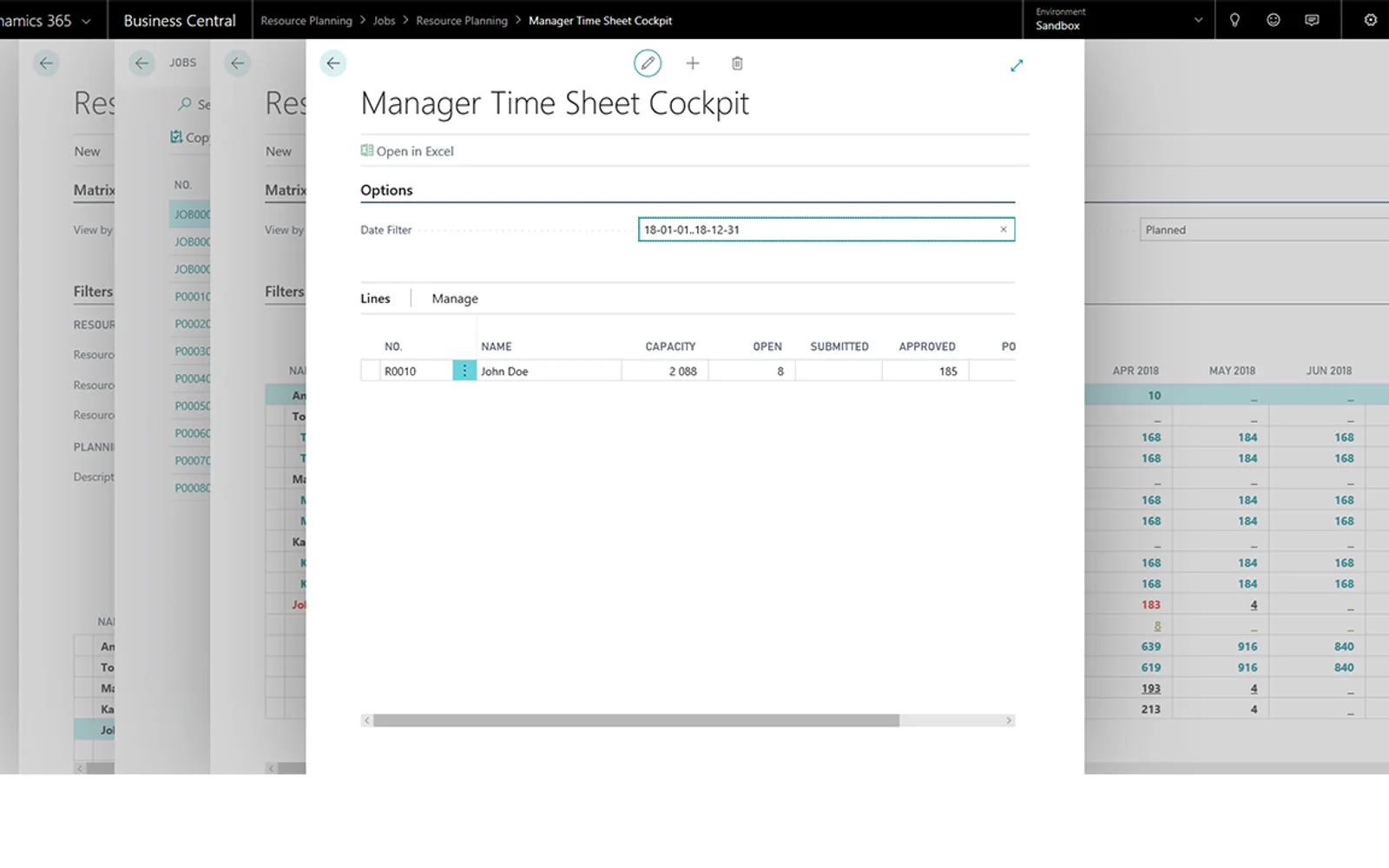The width and height of the screenshot is (1389, 868).
Task: Click the JUN 2018 column header behind
Action: (x=1329, y=371)
